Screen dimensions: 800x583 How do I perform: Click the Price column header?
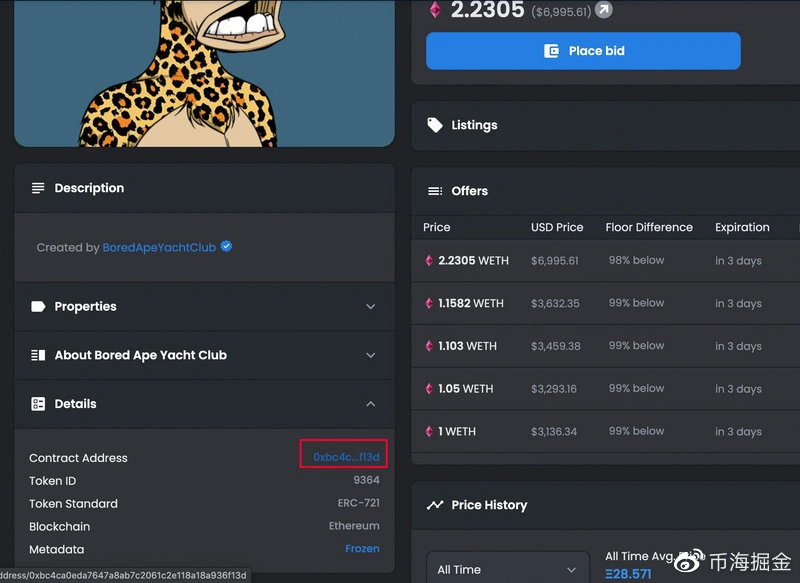click(437, 227)
